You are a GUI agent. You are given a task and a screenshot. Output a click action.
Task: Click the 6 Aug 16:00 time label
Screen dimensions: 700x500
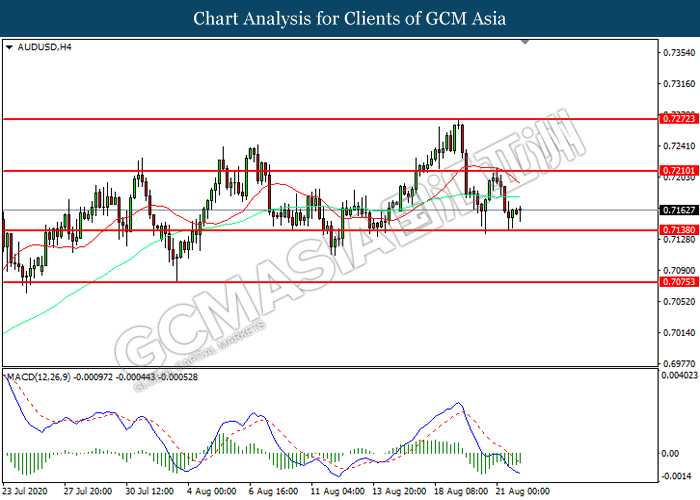pos(273,492)
